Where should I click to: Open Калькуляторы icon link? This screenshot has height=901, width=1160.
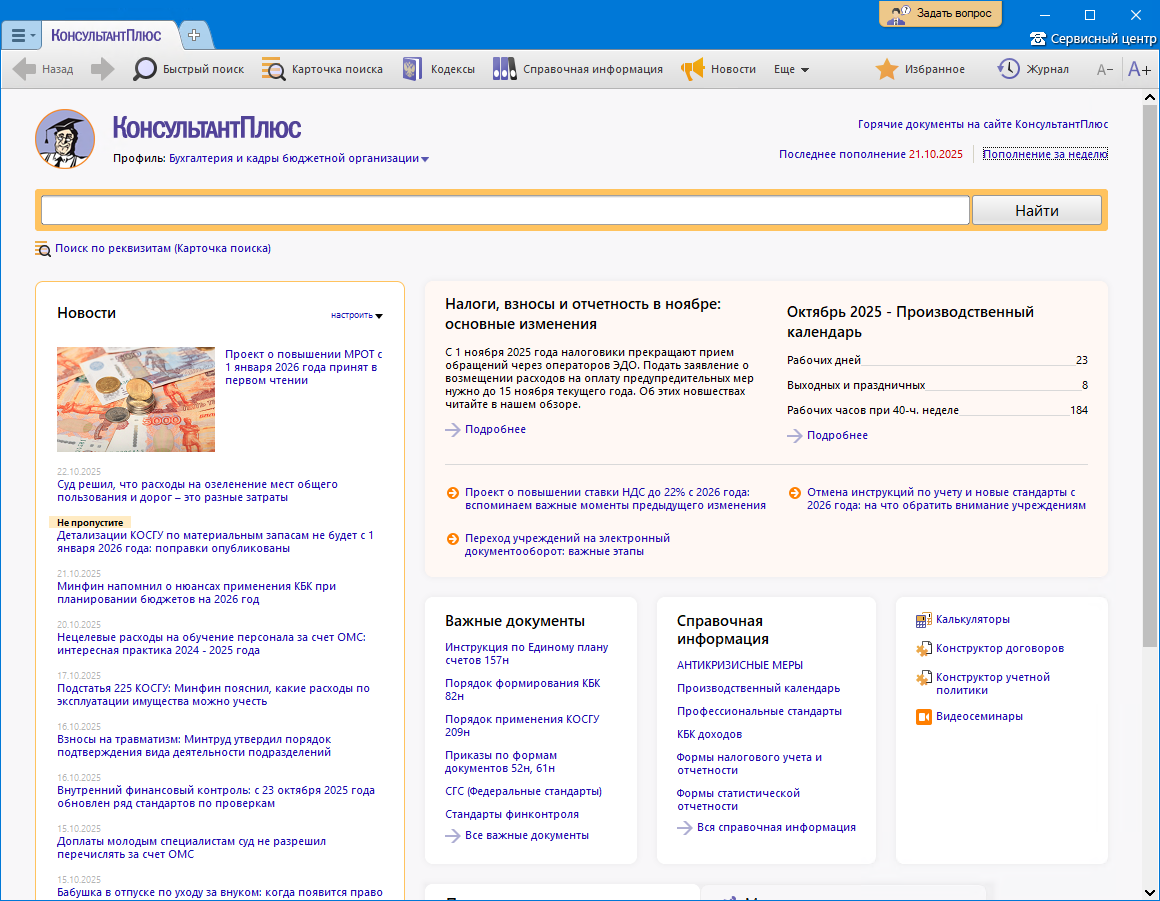[x=923, y=620]
